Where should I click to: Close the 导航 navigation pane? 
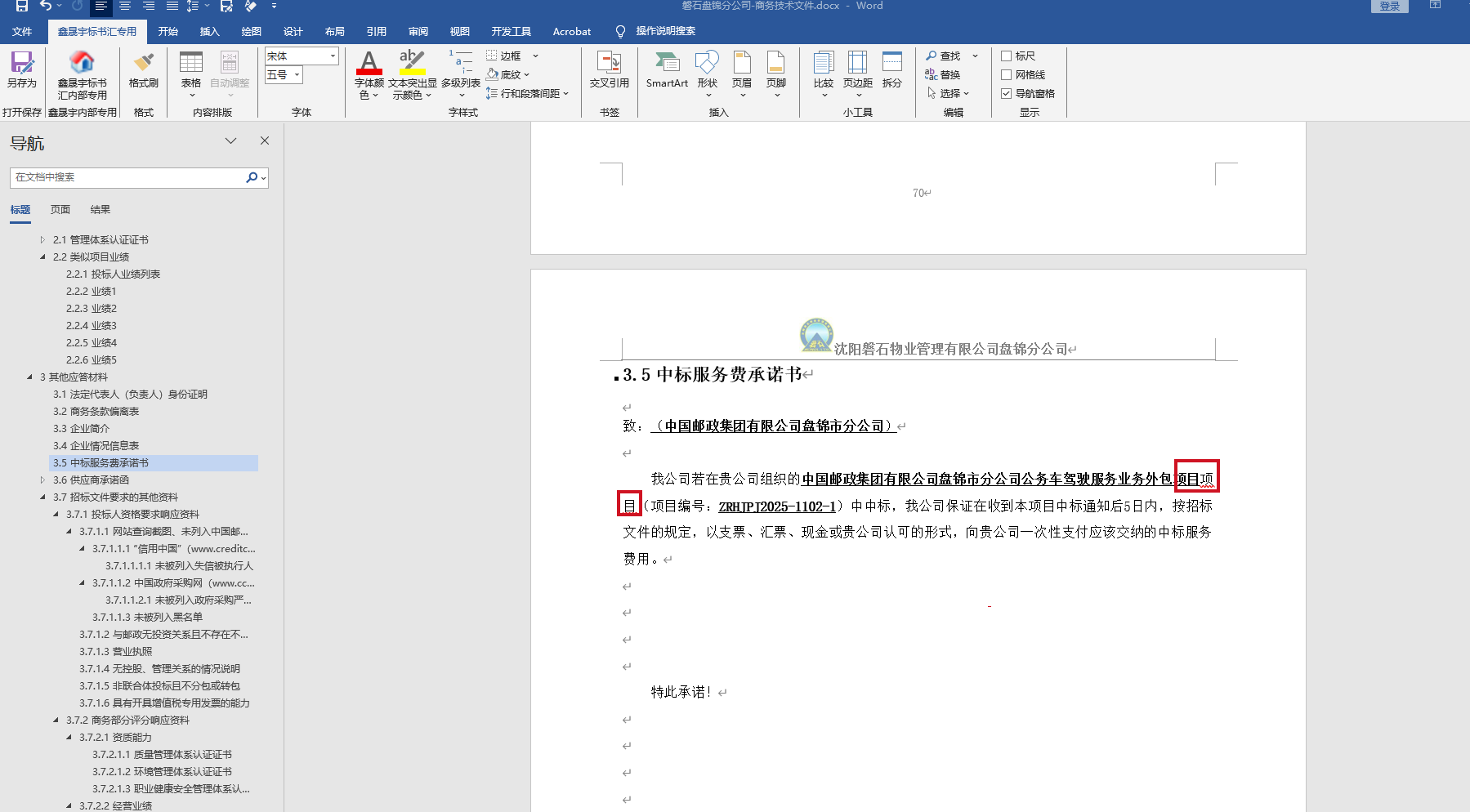coord(265,141)
